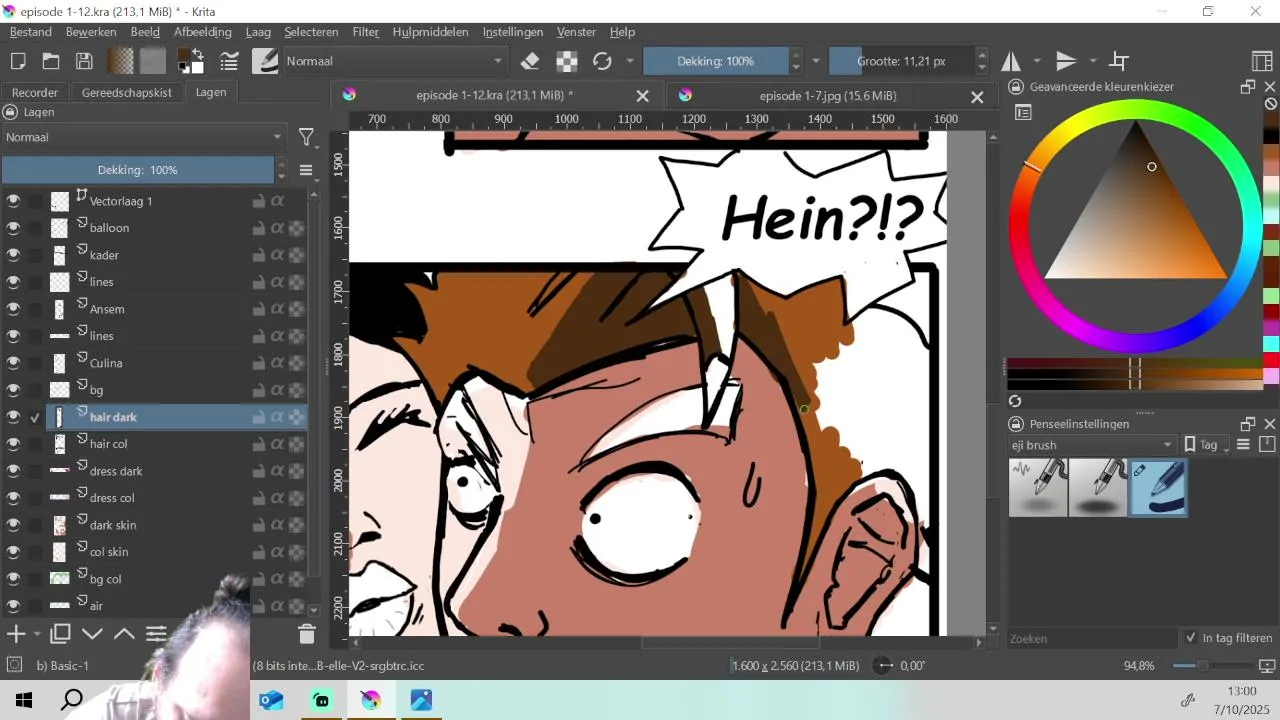
Task: Open Hulpmiddelen menu
Action: tap(430, 32)
